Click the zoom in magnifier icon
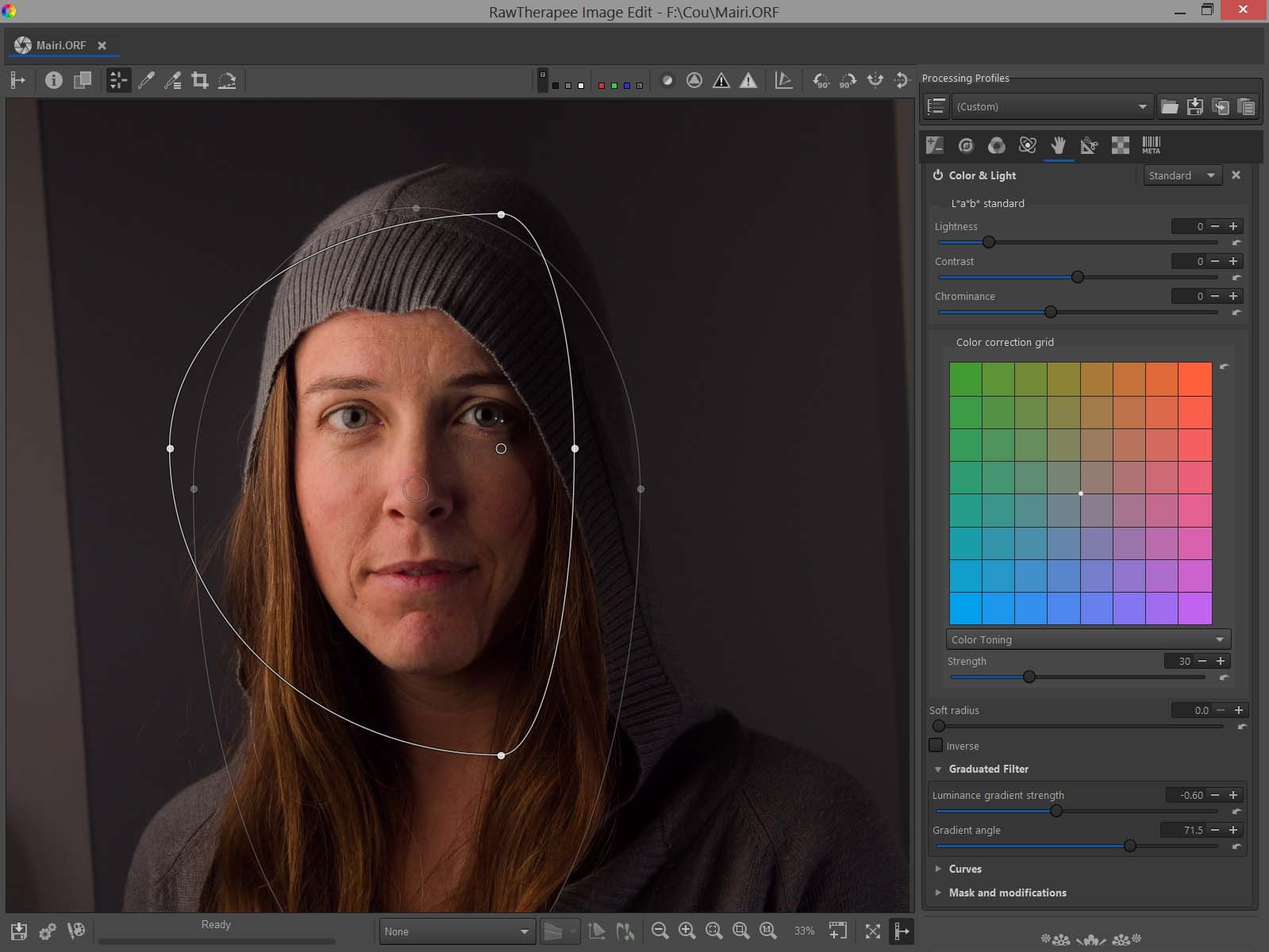This screenshot has height=952, width=1269. (x=687, y=931)
